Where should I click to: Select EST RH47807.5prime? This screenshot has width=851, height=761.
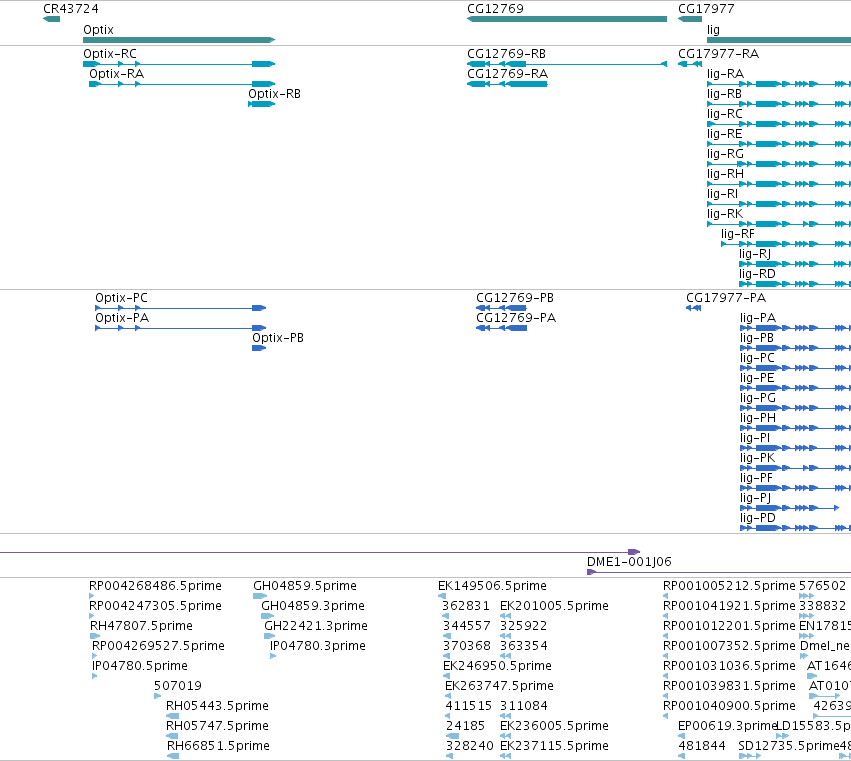(95, 636)
